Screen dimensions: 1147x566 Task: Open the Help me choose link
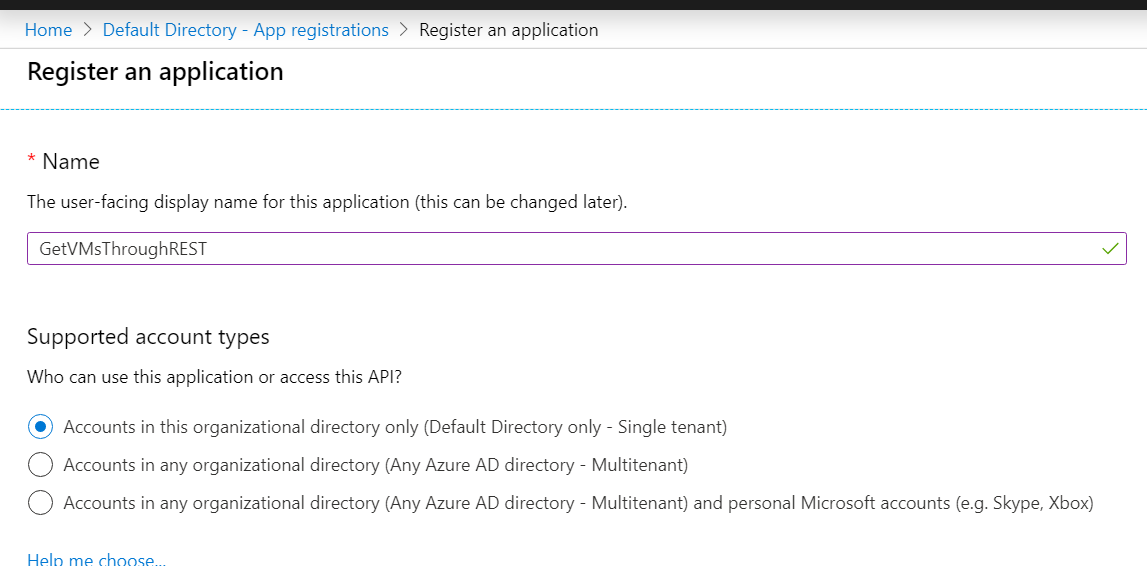[97, 559]
